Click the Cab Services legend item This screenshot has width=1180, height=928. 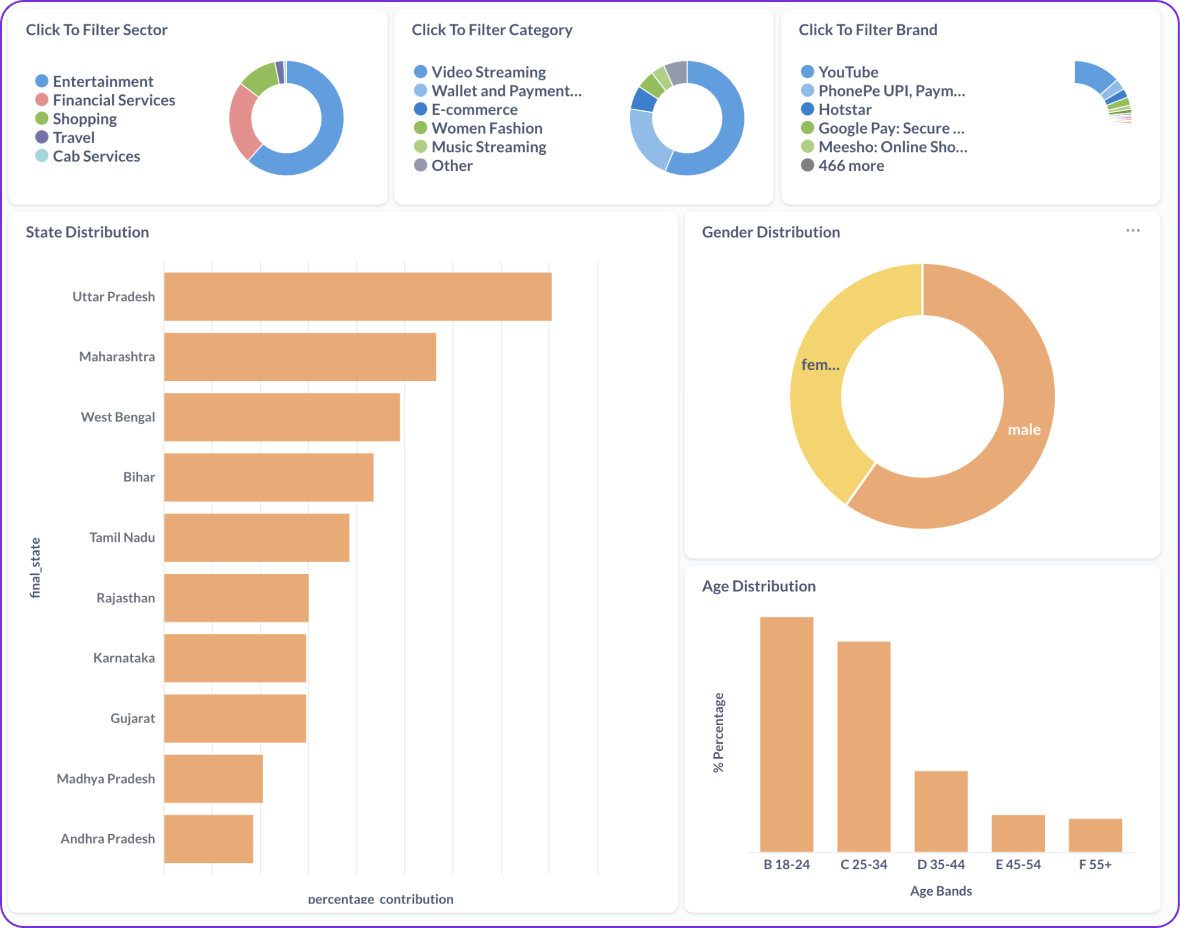(x=96, y=156)
